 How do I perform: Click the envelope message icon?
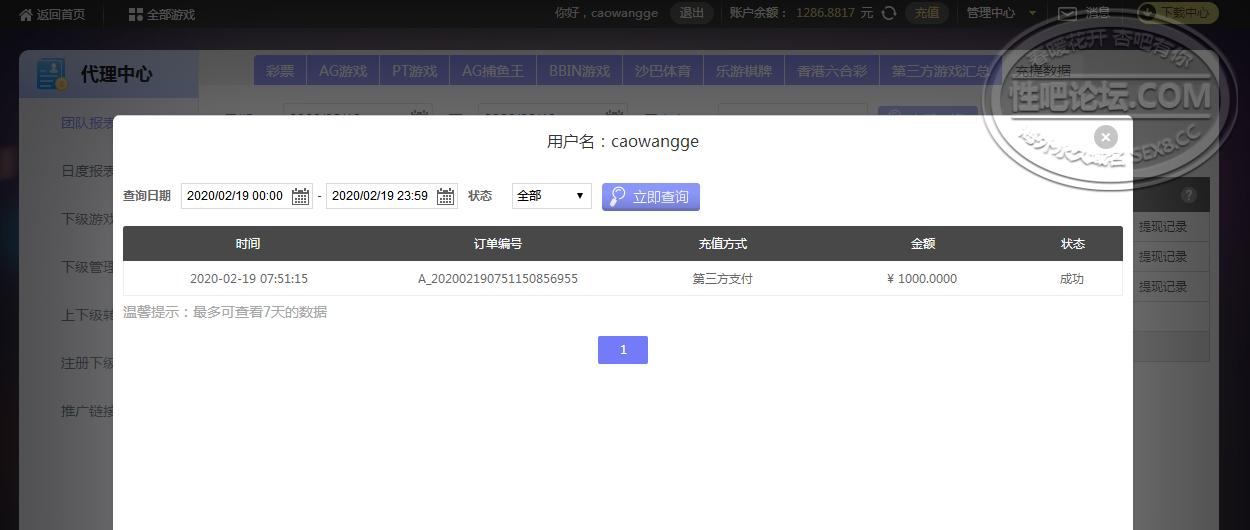coord(1067,14)
